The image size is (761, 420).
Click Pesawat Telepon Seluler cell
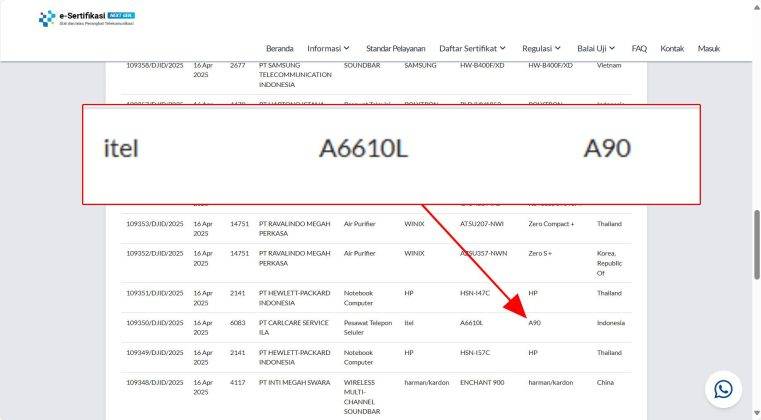[x=368, y=328]
